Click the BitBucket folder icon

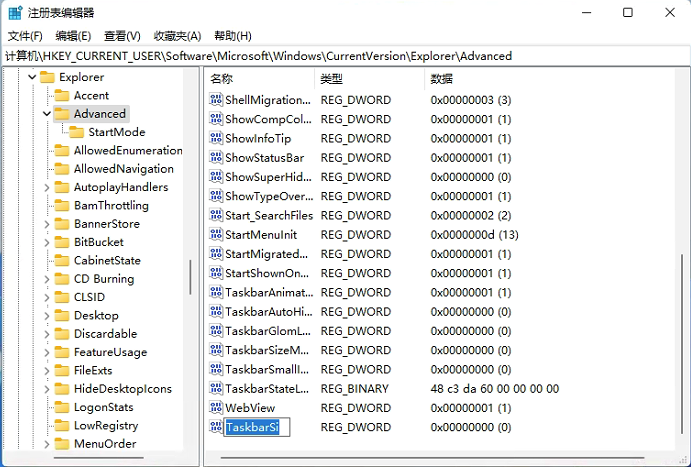coord(62,242)
